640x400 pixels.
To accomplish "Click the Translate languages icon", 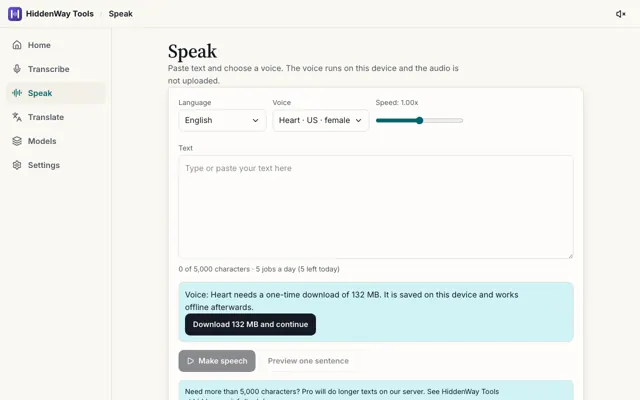I will coord(17,117).
